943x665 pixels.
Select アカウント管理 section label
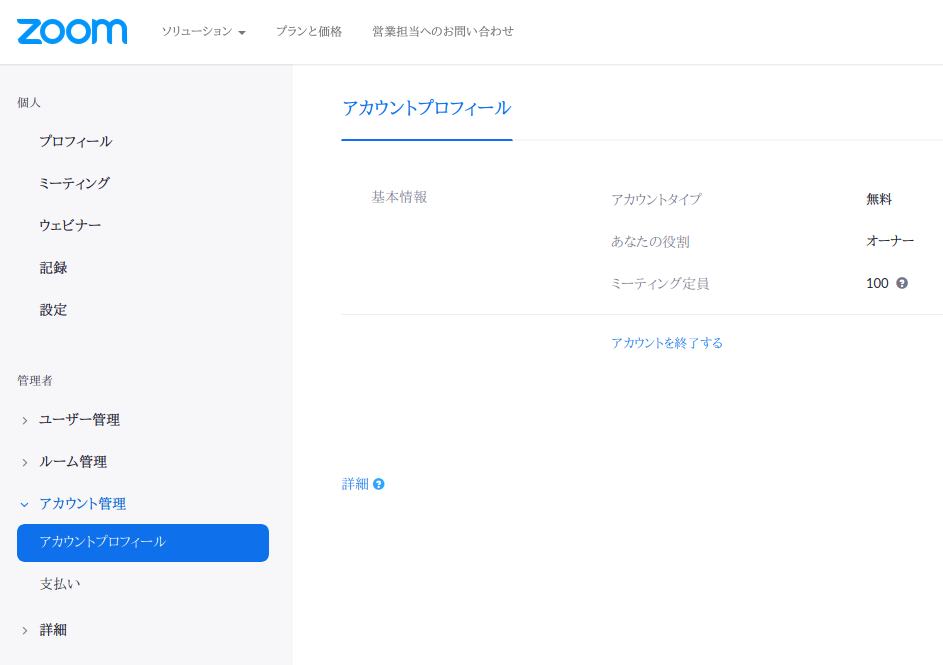point(82,504)
